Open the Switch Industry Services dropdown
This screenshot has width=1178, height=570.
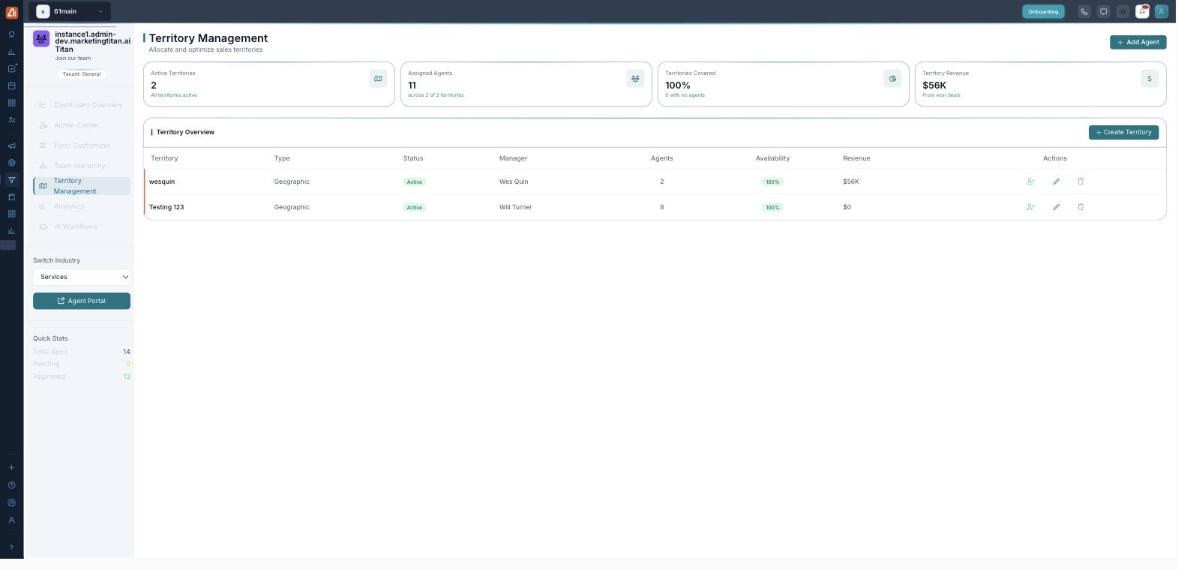point(82,277)
